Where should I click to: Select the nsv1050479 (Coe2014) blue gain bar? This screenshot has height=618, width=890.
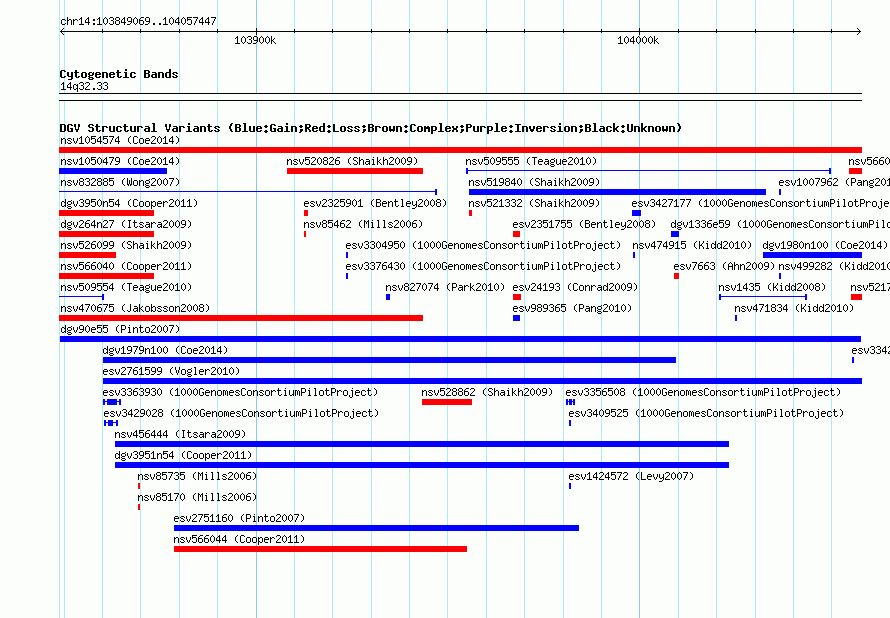click(113, 171)
